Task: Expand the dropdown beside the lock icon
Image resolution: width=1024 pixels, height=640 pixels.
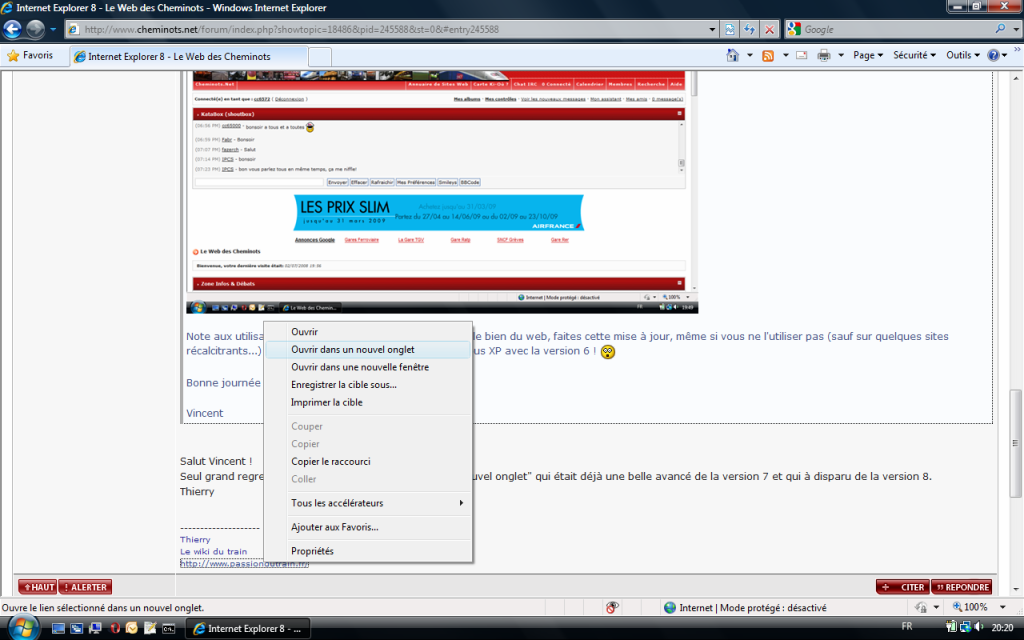Action: (x=936, y=608)
